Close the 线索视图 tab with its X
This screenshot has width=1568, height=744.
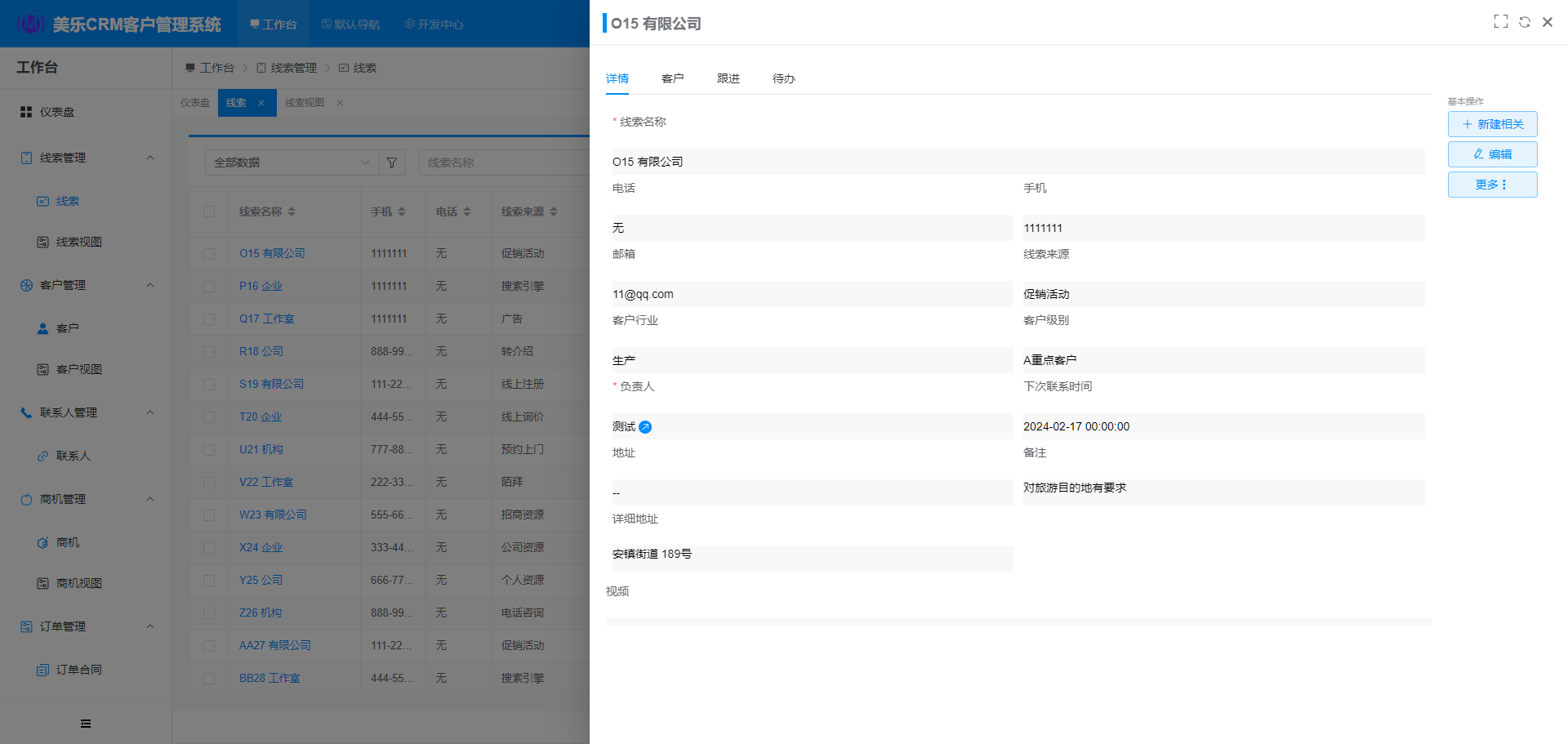tap(340, 103)
